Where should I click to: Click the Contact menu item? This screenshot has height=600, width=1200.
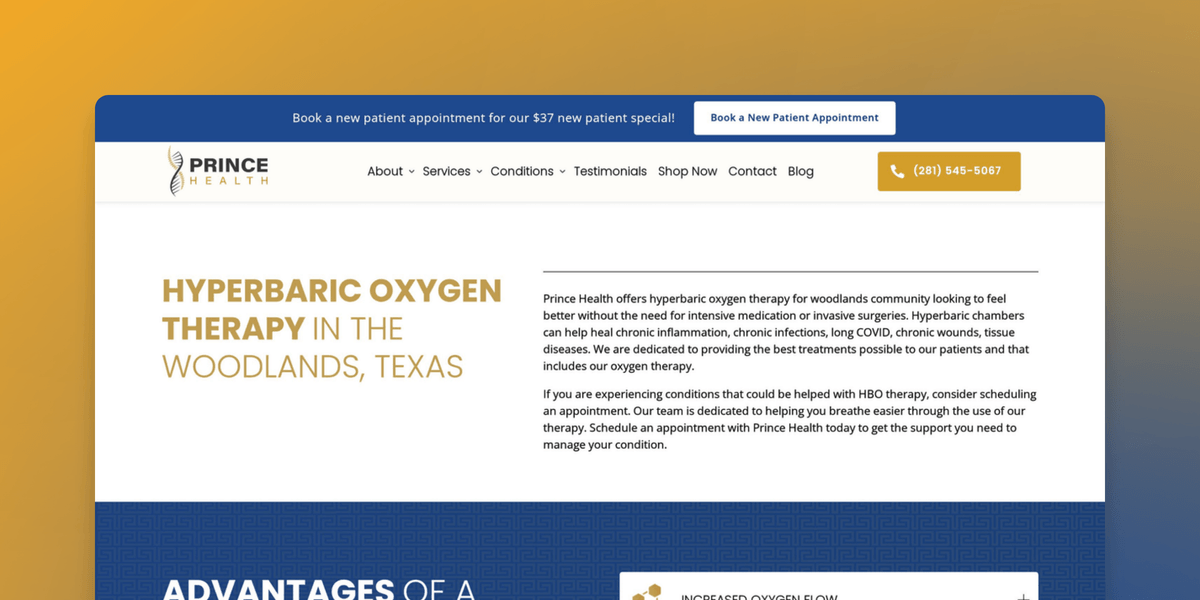[x=752, y=171]
